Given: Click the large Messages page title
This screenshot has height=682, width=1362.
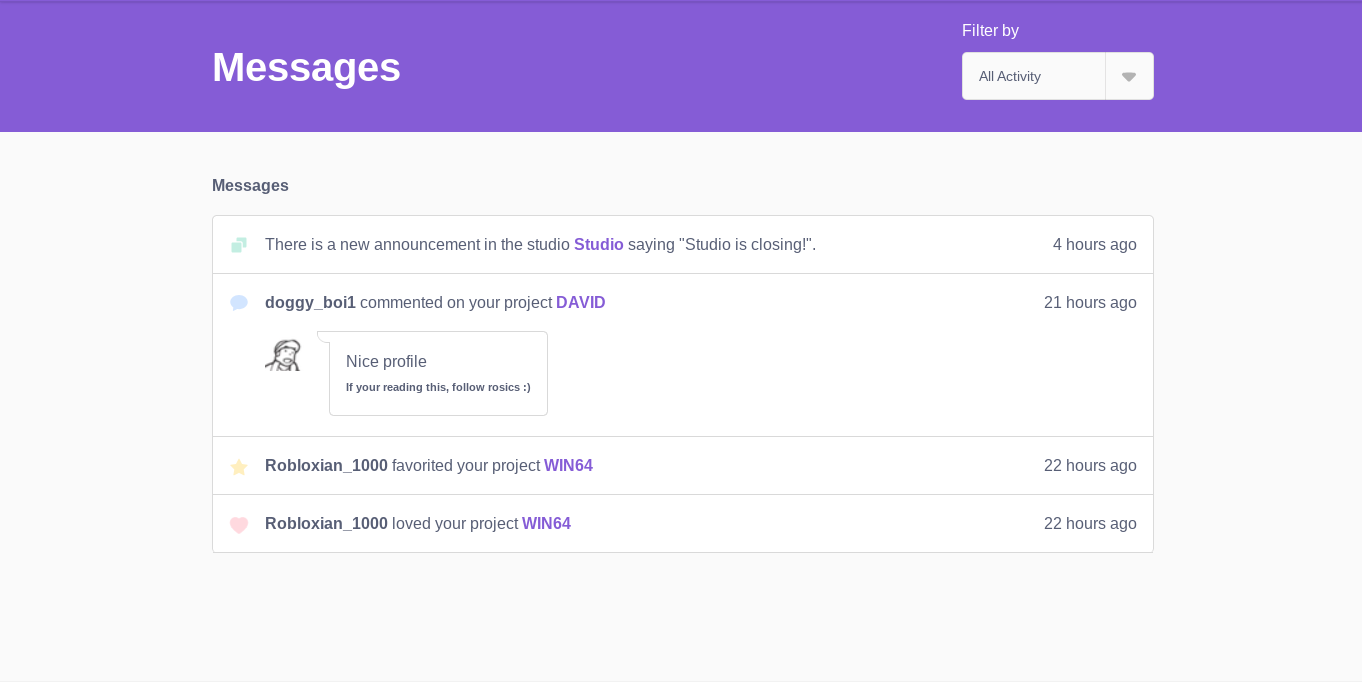Looking at the screenshot, I should click(x=306, y=68).
